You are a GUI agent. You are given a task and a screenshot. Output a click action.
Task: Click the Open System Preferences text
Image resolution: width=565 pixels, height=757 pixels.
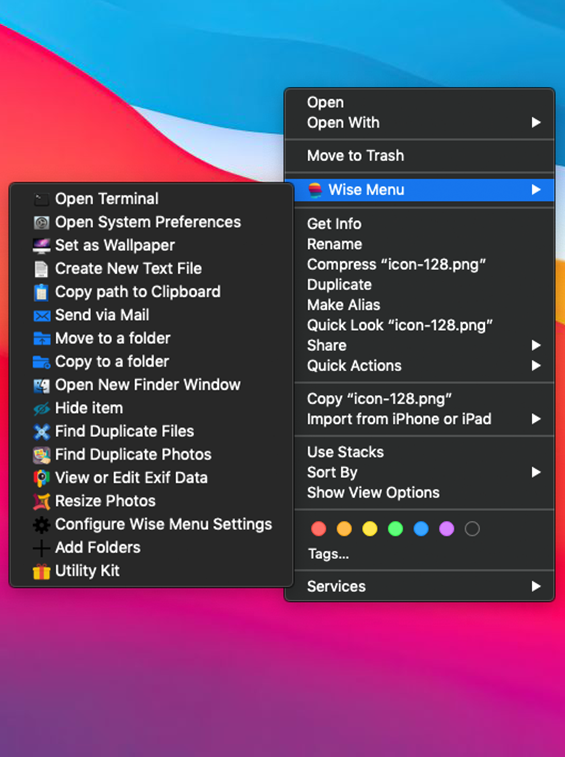(x=148, y=222)
